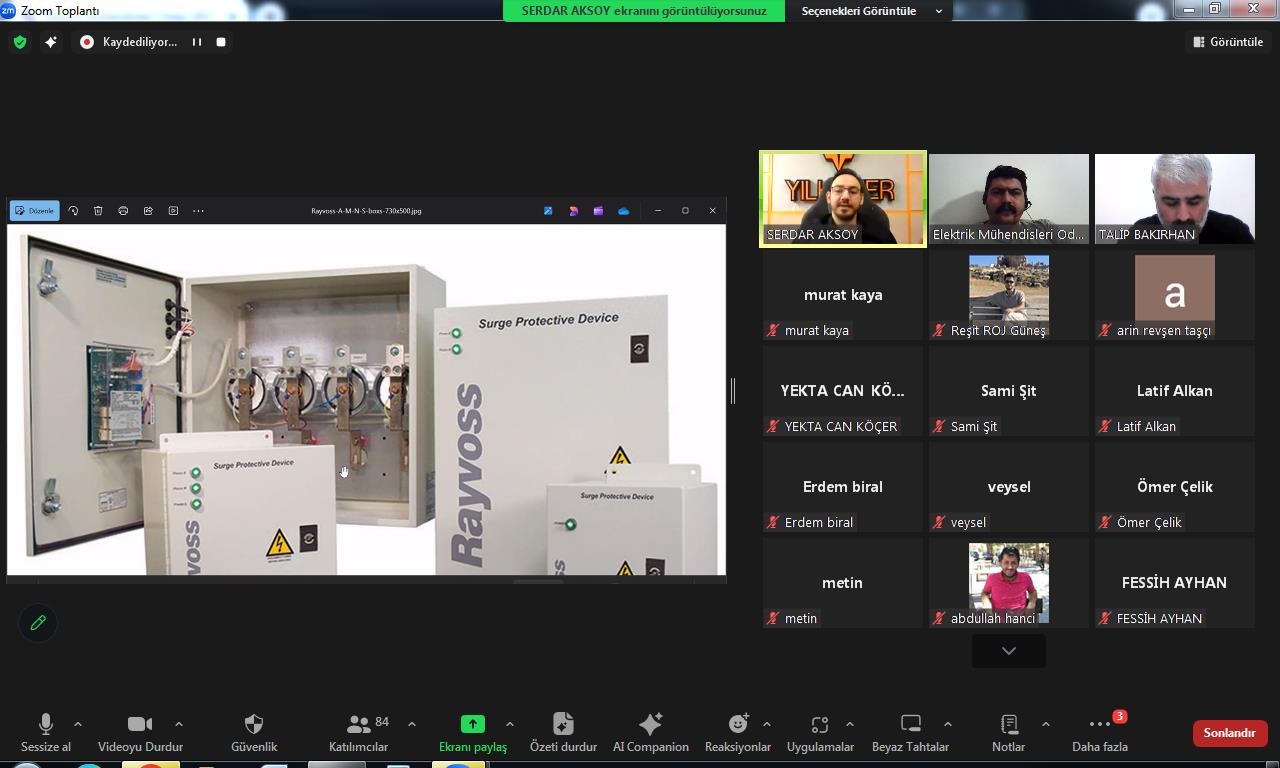Open AI Companion from the toolbar
This screenshot has height=768, width=1280.
tap(651, 733)
